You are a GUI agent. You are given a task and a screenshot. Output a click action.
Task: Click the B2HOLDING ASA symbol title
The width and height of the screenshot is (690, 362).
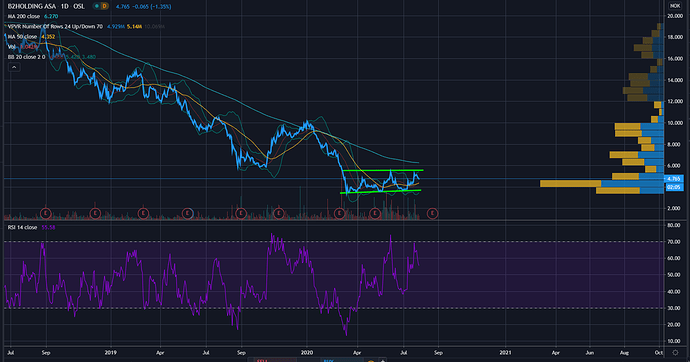coord(31,6)
